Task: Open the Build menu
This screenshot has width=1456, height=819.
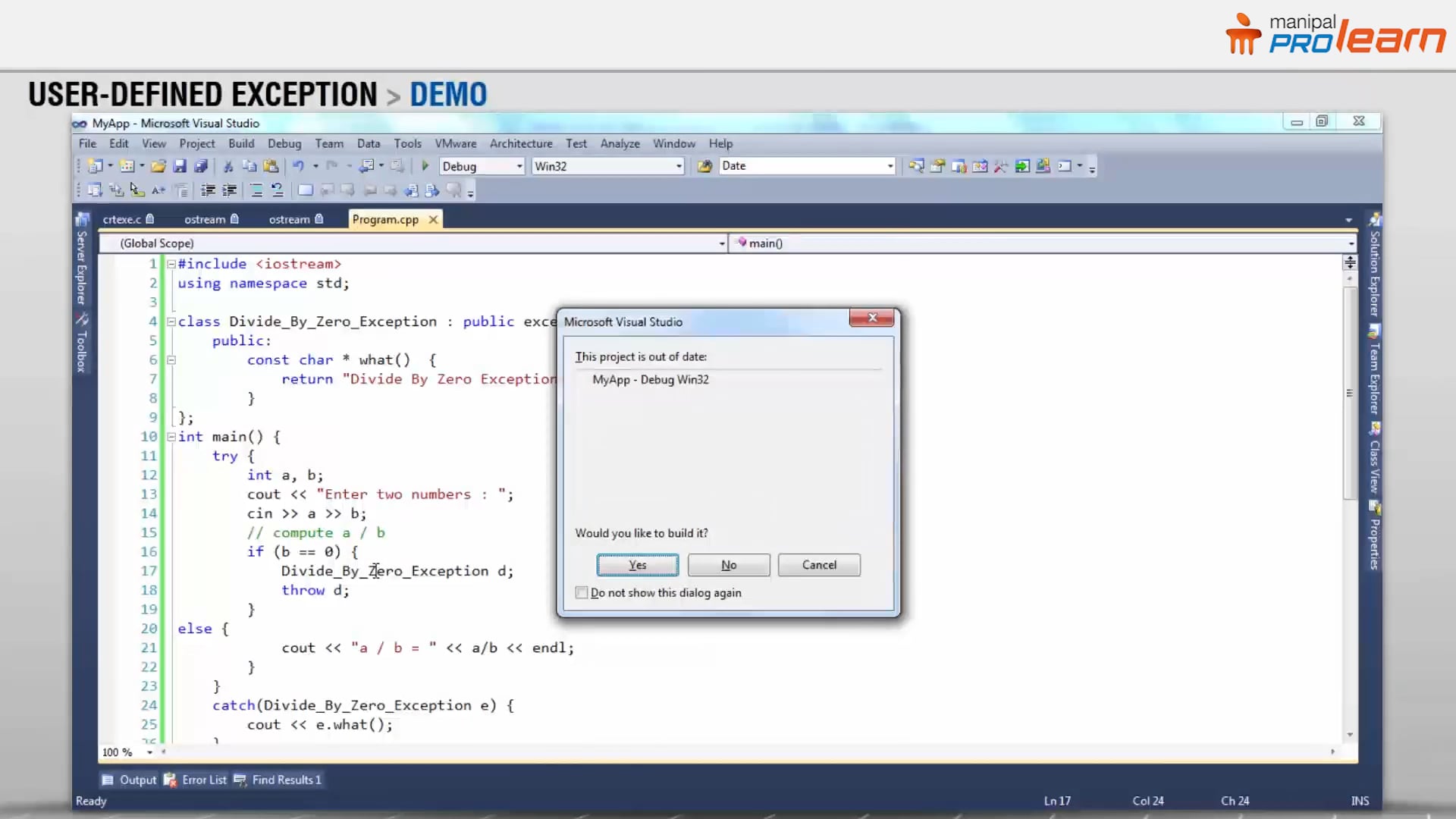Action: 241,143
